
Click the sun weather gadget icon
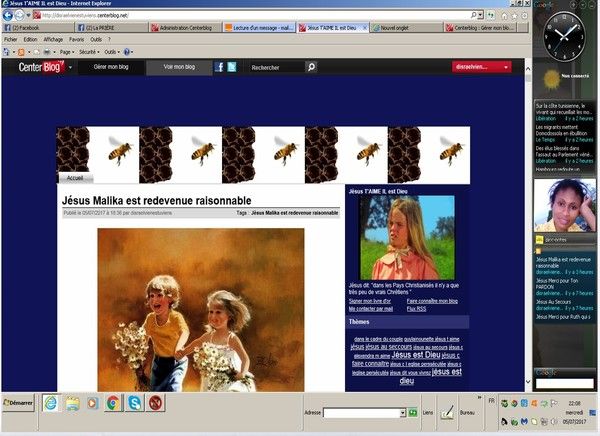coord(551,79)
